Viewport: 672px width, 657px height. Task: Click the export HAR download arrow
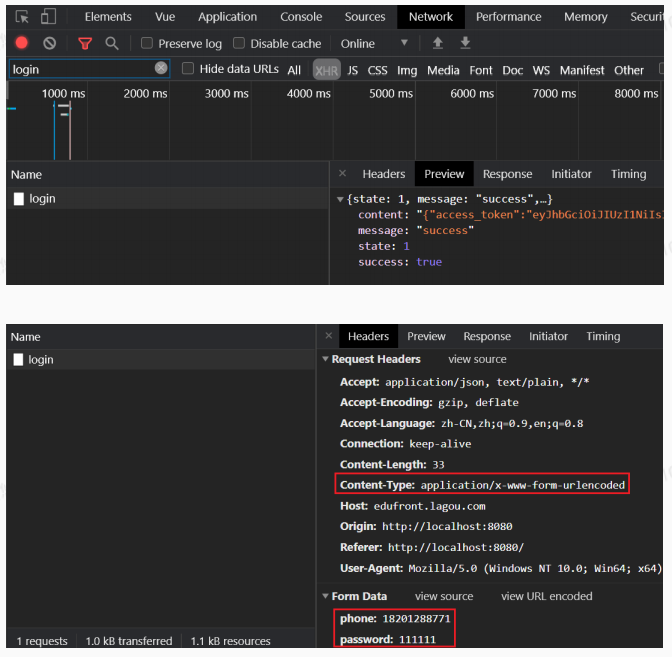(x=465, y=44)
